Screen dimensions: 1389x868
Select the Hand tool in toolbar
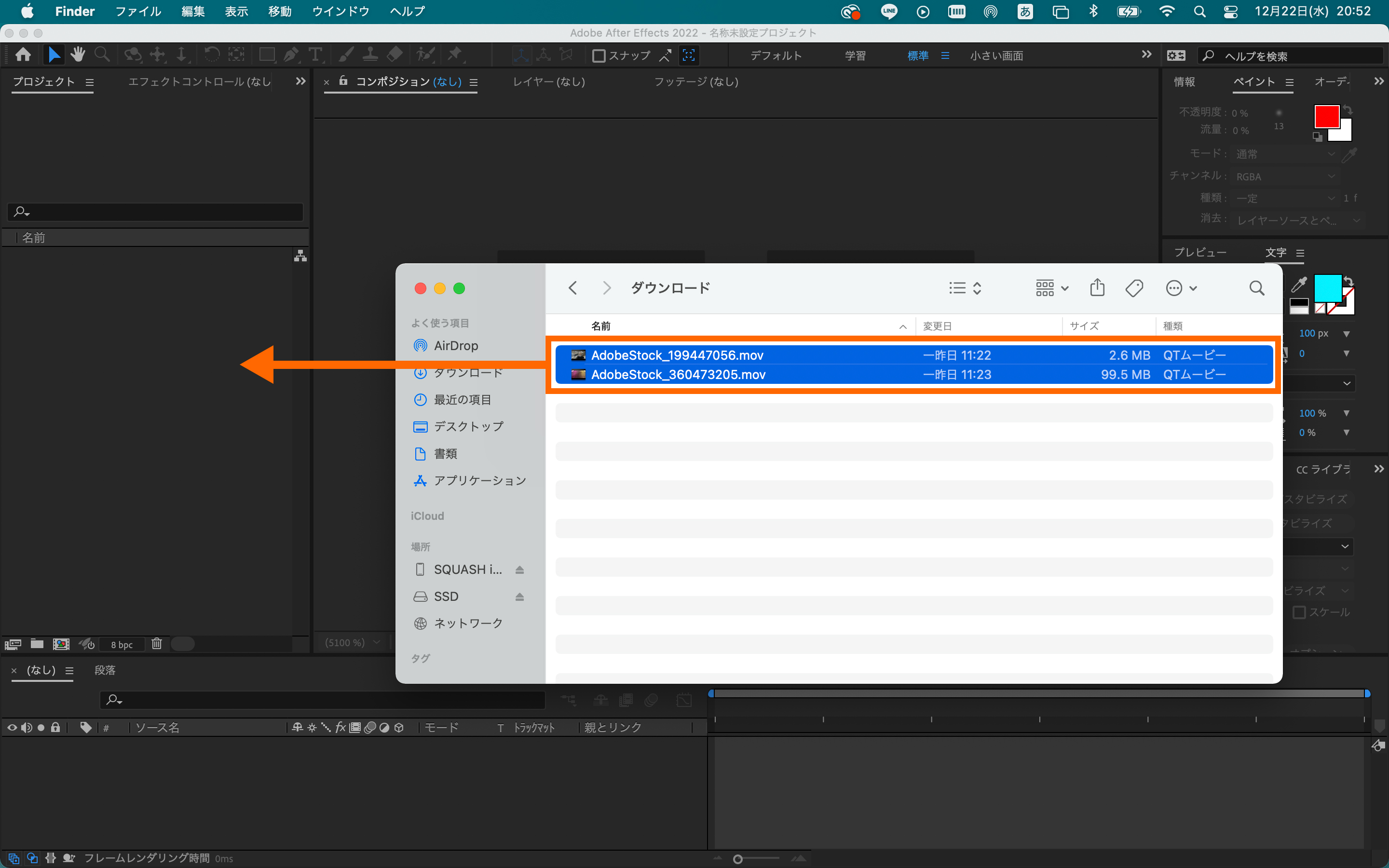point(78,55)
